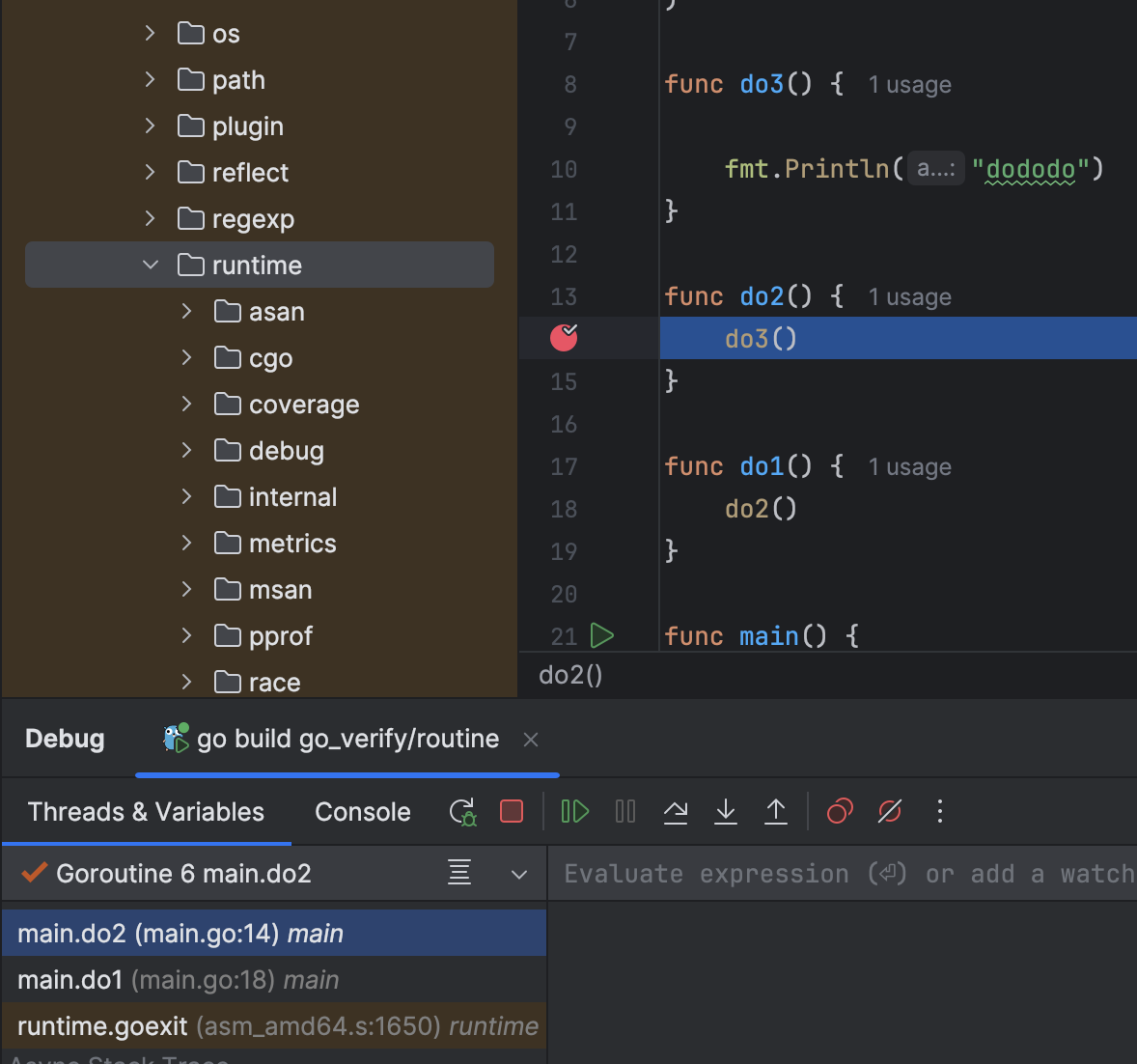Expand the plugin folder
The height and width of the screenshot is (1064, 1137).
coord(151,126)
